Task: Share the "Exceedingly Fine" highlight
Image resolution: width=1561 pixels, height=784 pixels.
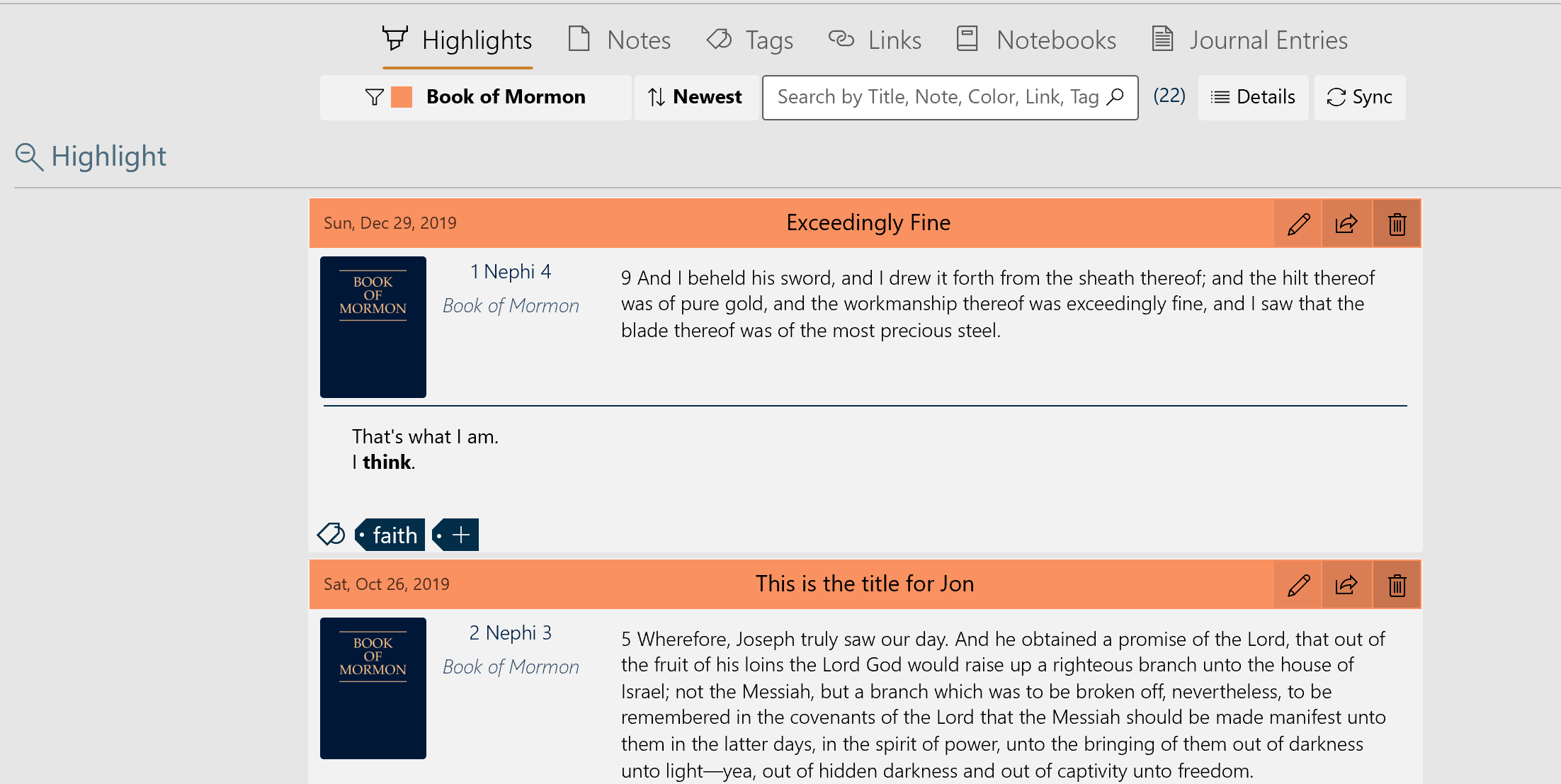Action: [1346, 223]
